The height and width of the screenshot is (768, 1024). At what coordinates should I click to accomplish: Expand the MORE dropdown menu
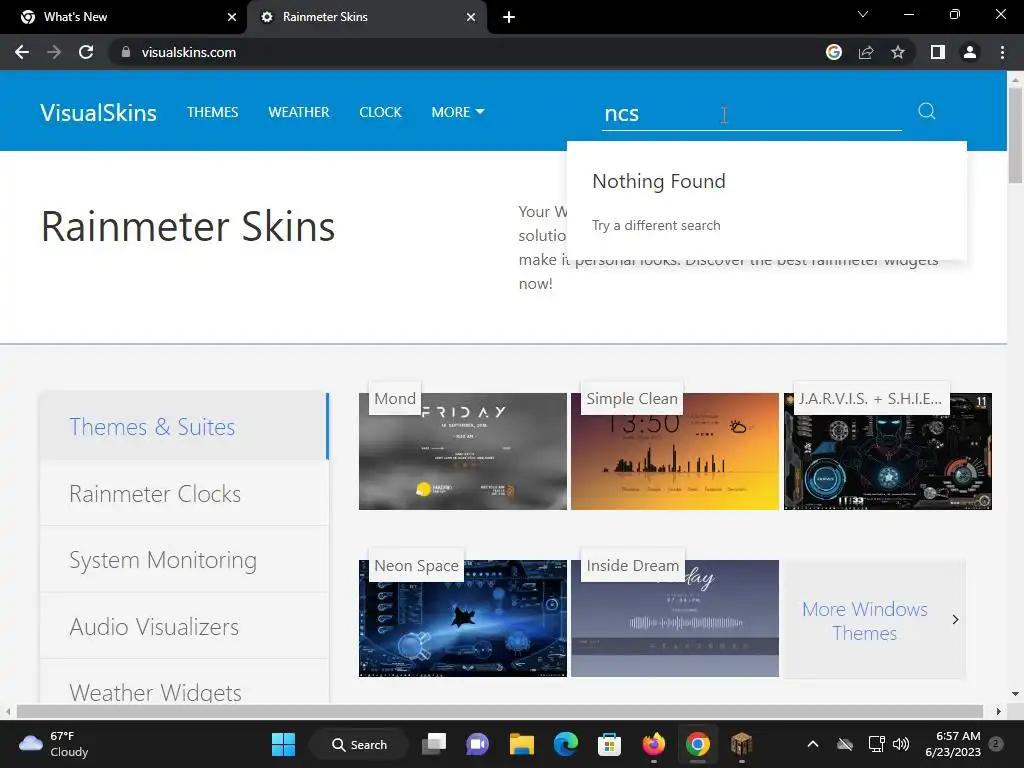point(458,112)
